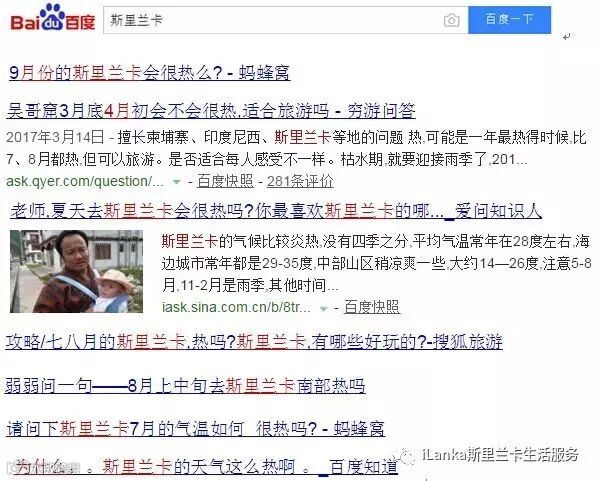Screen dimensions: 597x481
Task: Open camera image search icon
Action: pyautogui.click(x=451, y=20)
